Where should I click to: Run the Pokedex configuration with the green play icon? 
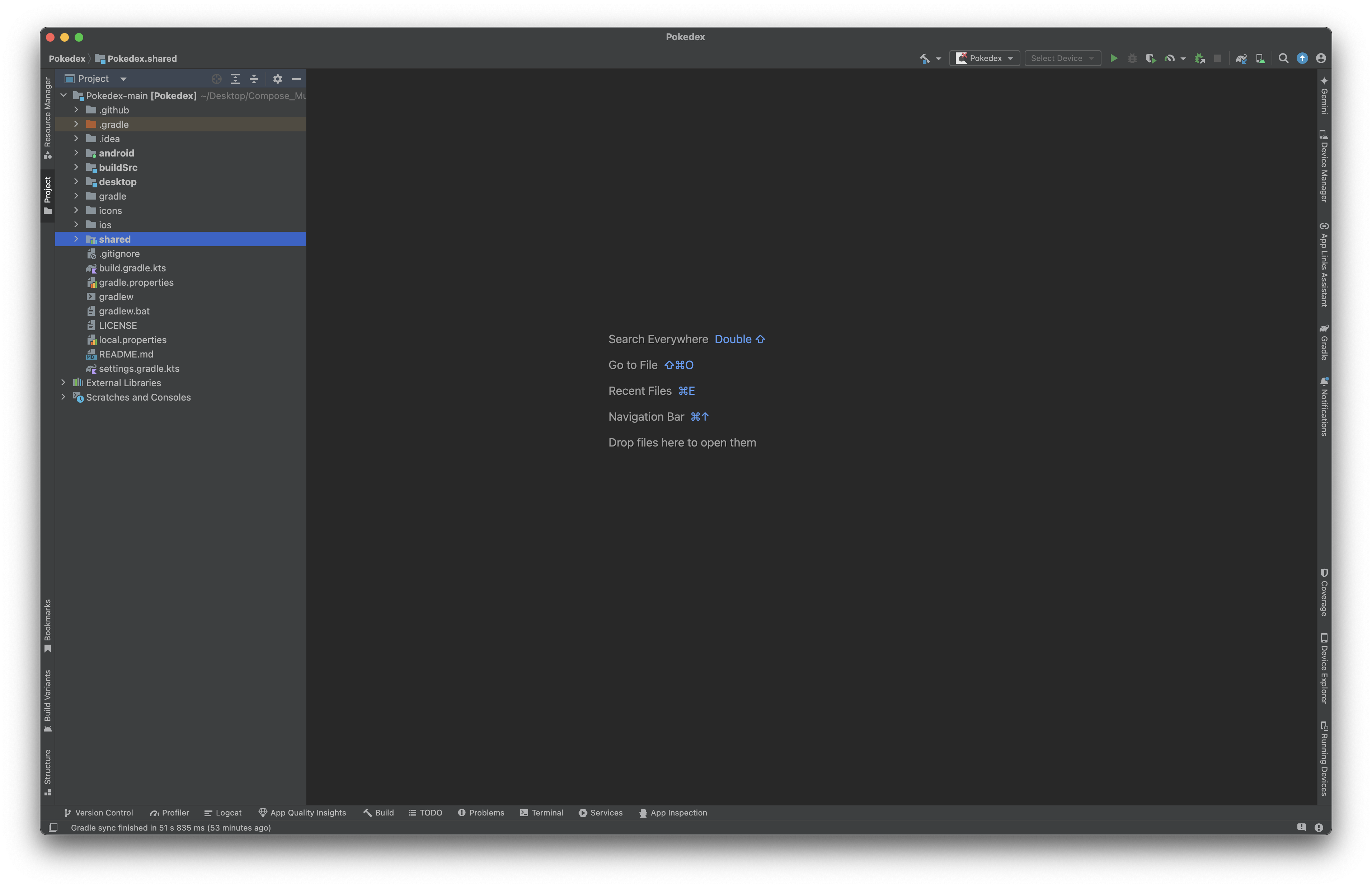pos(1113,58)
